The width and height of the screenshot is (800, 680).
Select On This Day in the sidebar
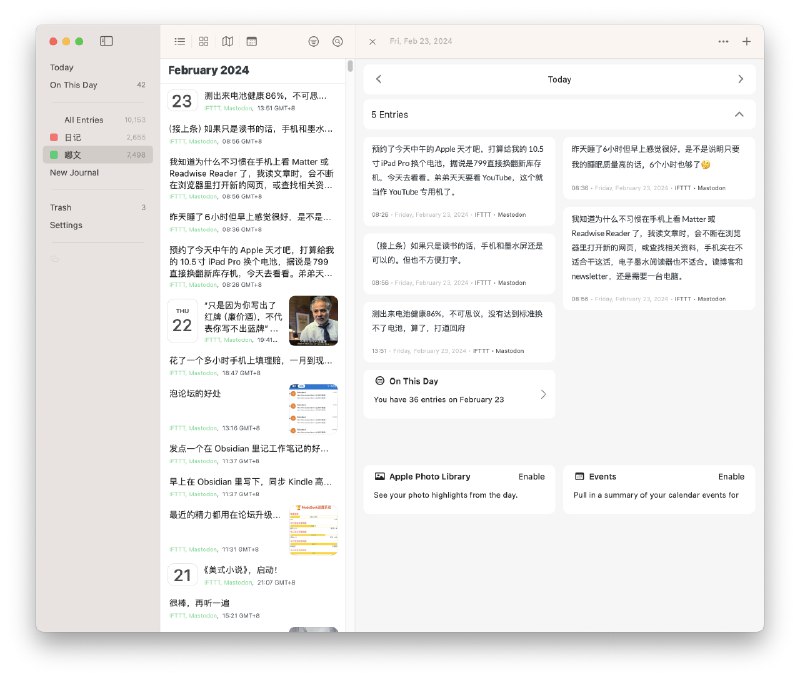[79, 85]
